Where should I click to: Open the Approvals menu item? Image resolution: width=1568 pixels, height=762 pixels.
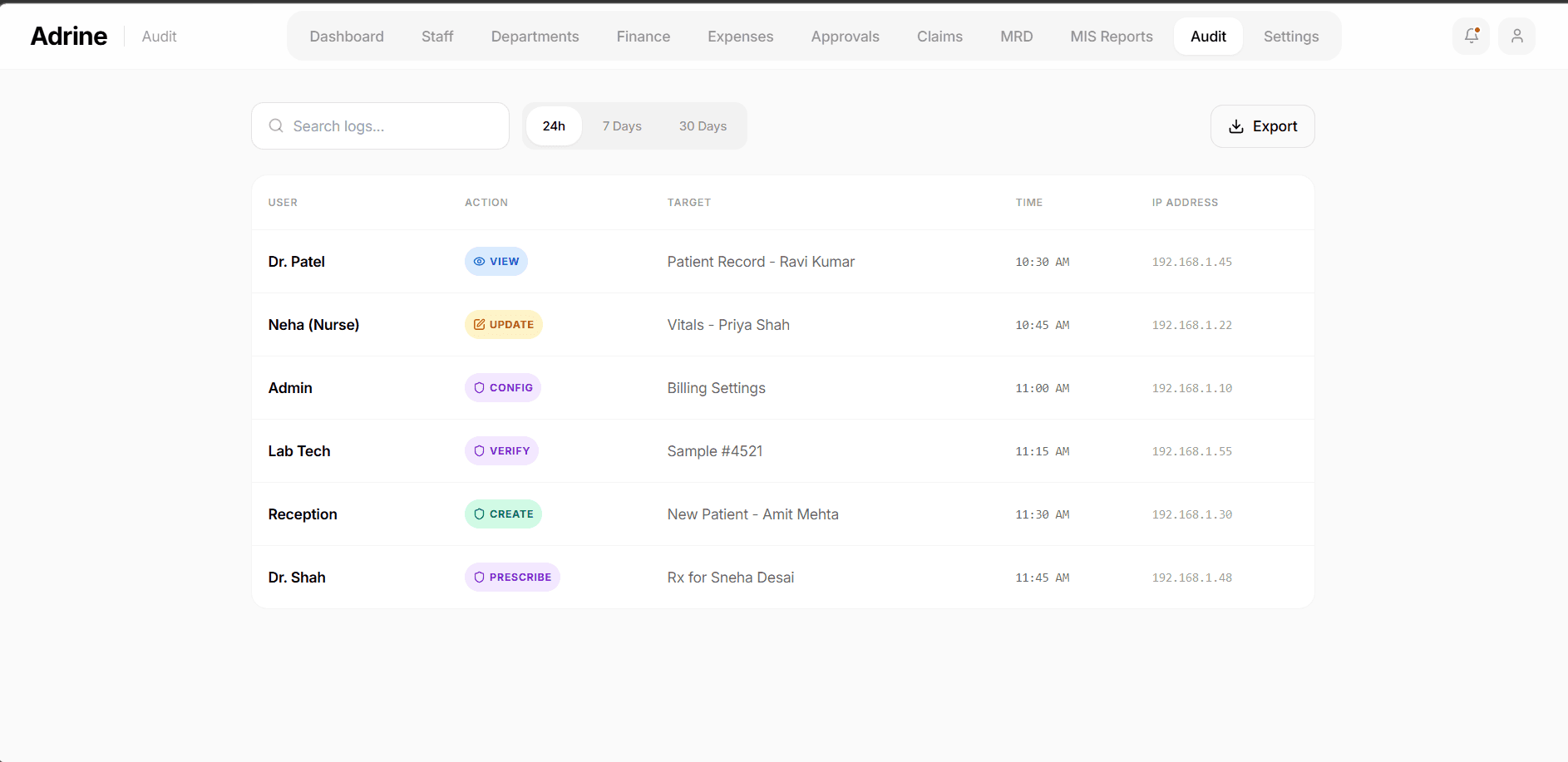[845, 36]
